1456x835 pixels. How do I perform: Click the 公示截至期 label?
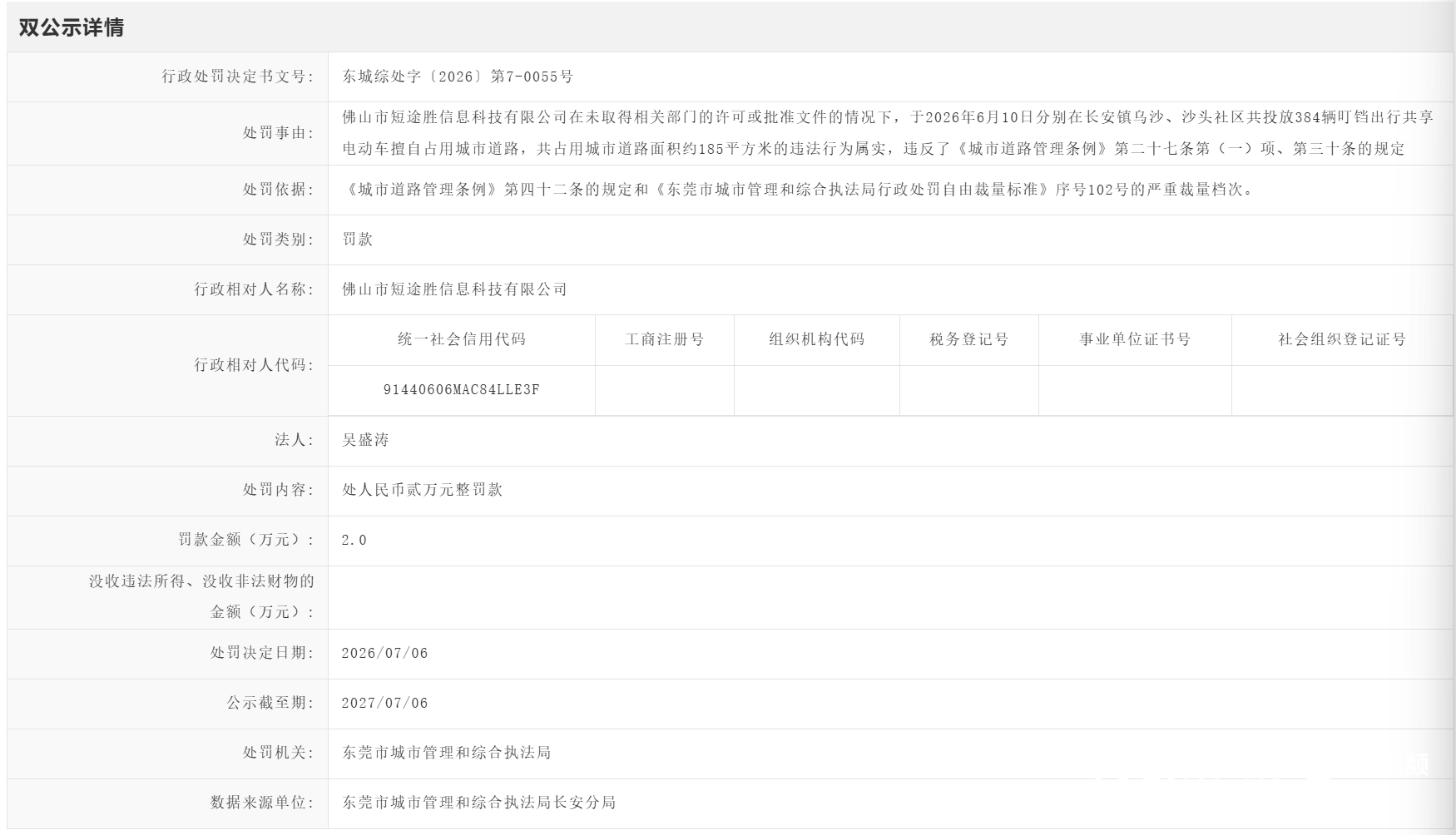pos(270,703)
